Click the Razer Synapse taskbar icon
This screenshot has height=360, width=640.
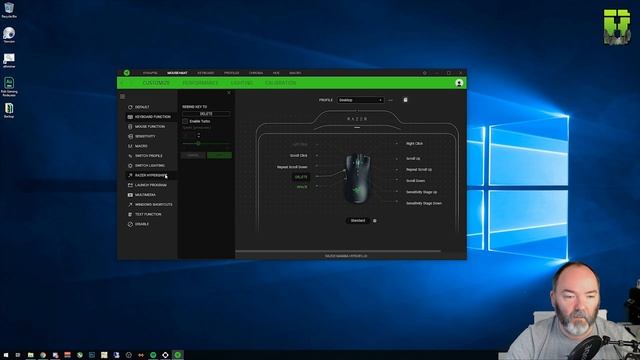click(178, 355)
